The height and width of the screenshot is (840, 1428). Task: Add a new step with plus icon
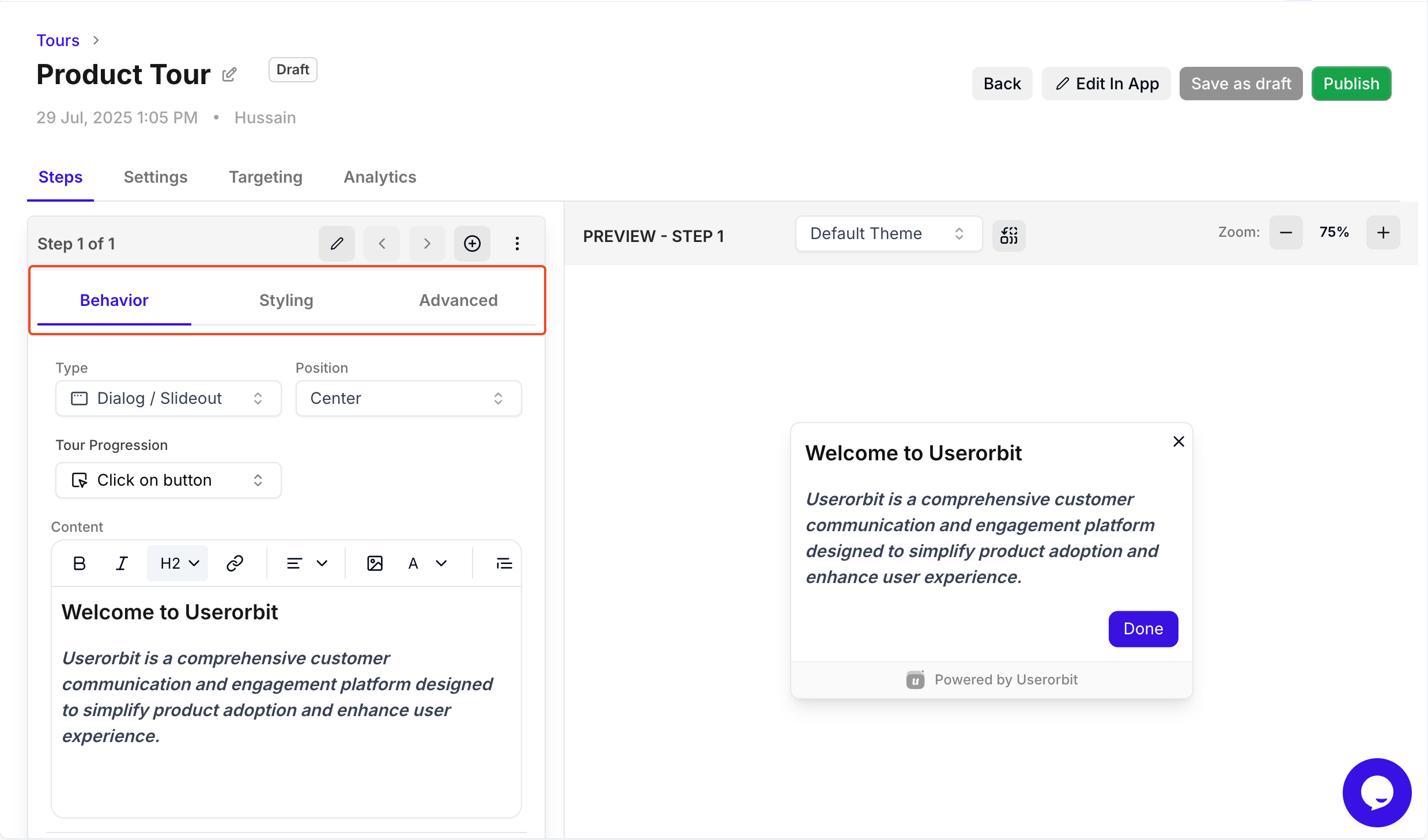472,244
